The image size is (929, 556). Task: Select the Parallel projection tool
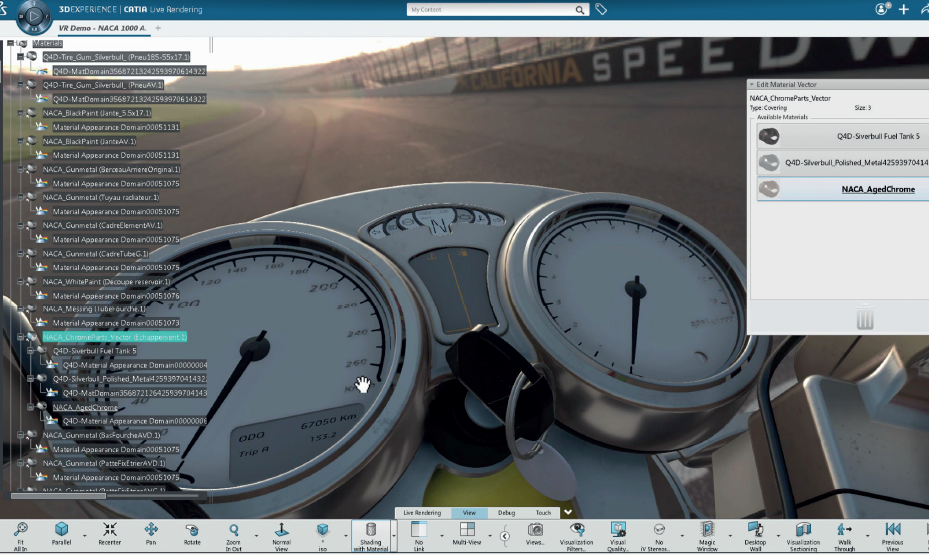[61, 534]
